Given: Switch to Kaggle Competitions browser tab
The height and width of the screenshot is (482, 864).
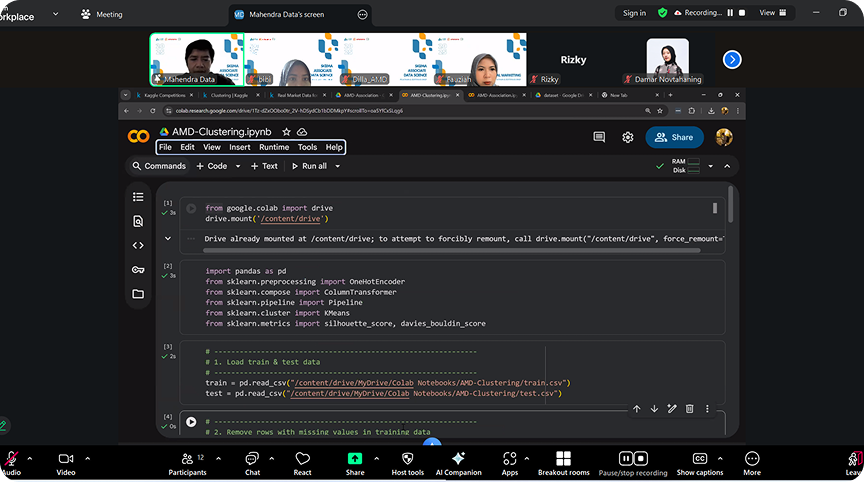Looking at the screenshot, I should [164, 95].
